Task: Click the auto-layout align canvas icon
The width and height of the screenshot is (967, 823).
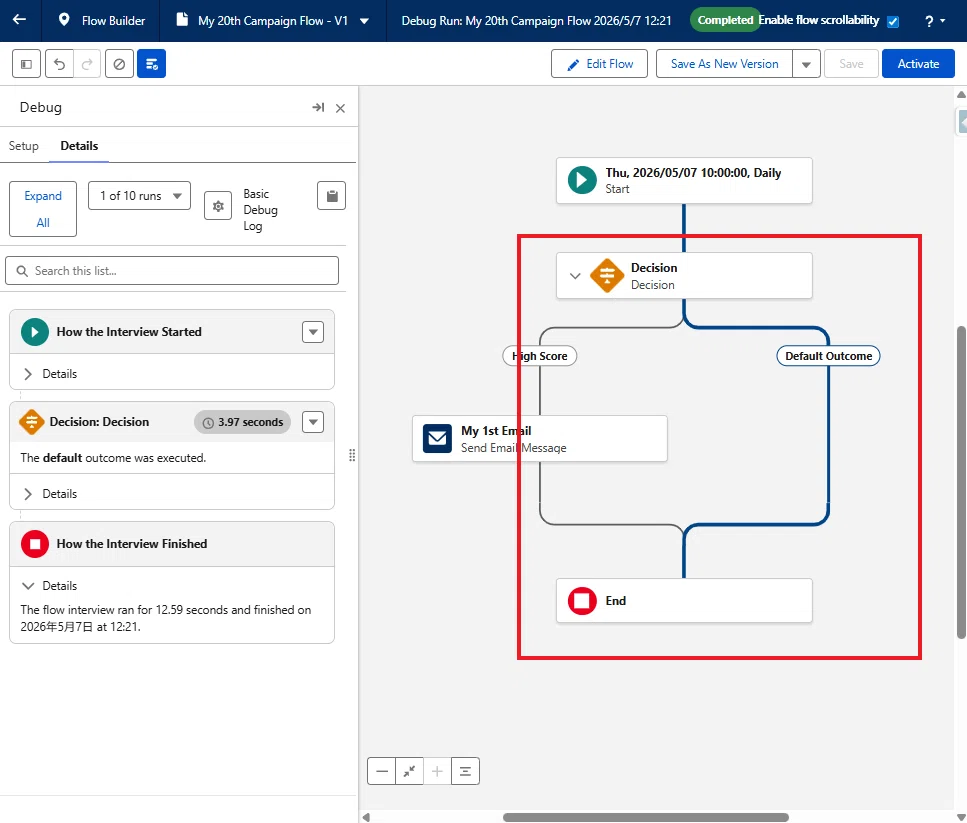Action: pos(466,771)
